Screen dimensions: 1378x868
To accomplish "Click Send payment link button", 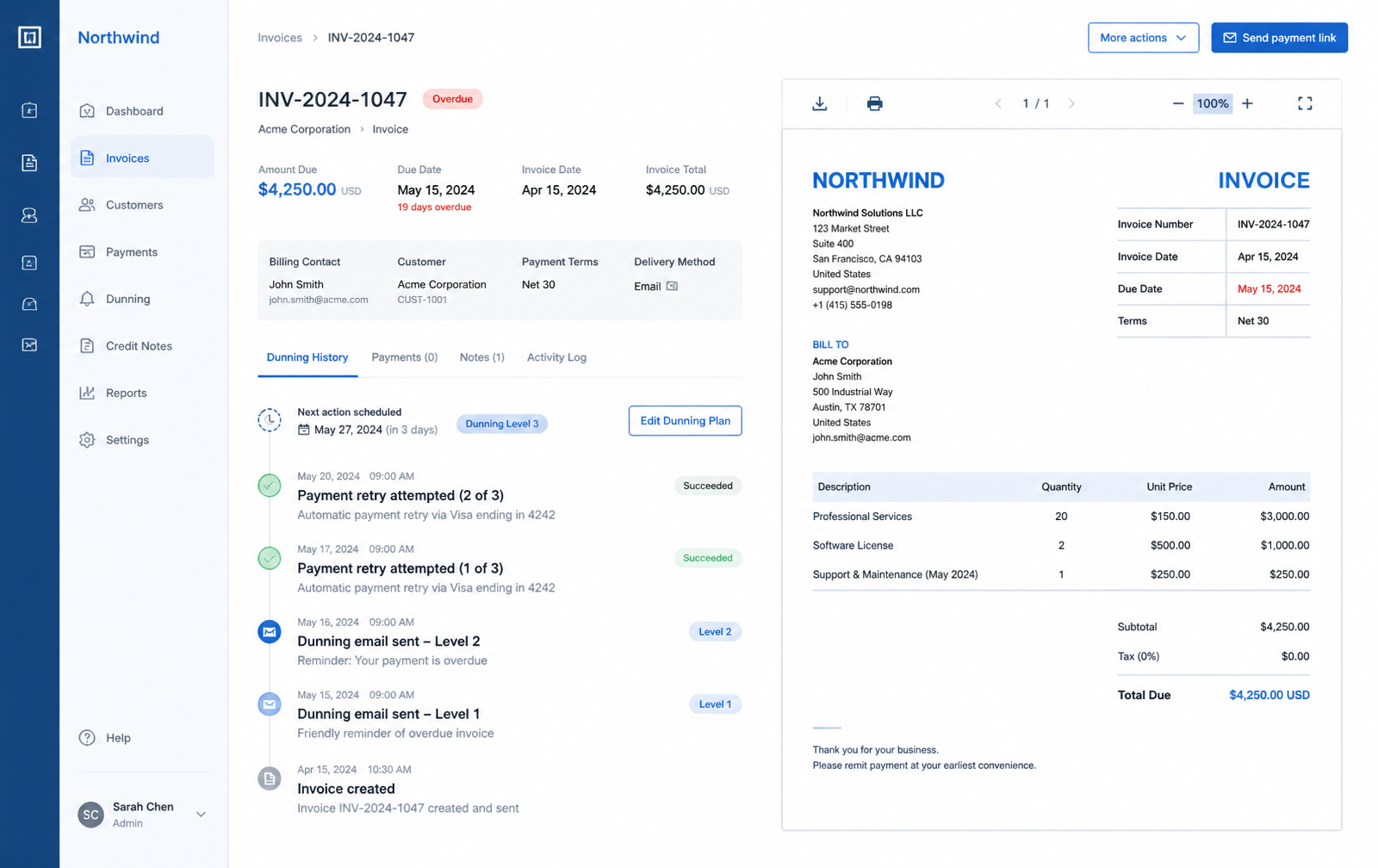I will point(1279,38).
